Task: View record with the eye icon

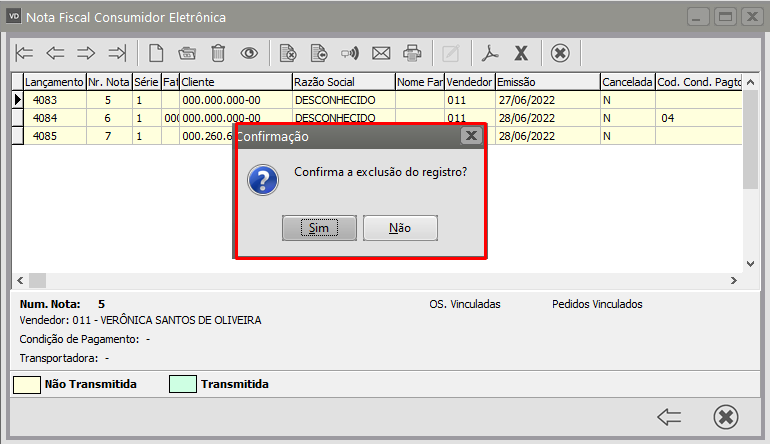Action: 249,53
